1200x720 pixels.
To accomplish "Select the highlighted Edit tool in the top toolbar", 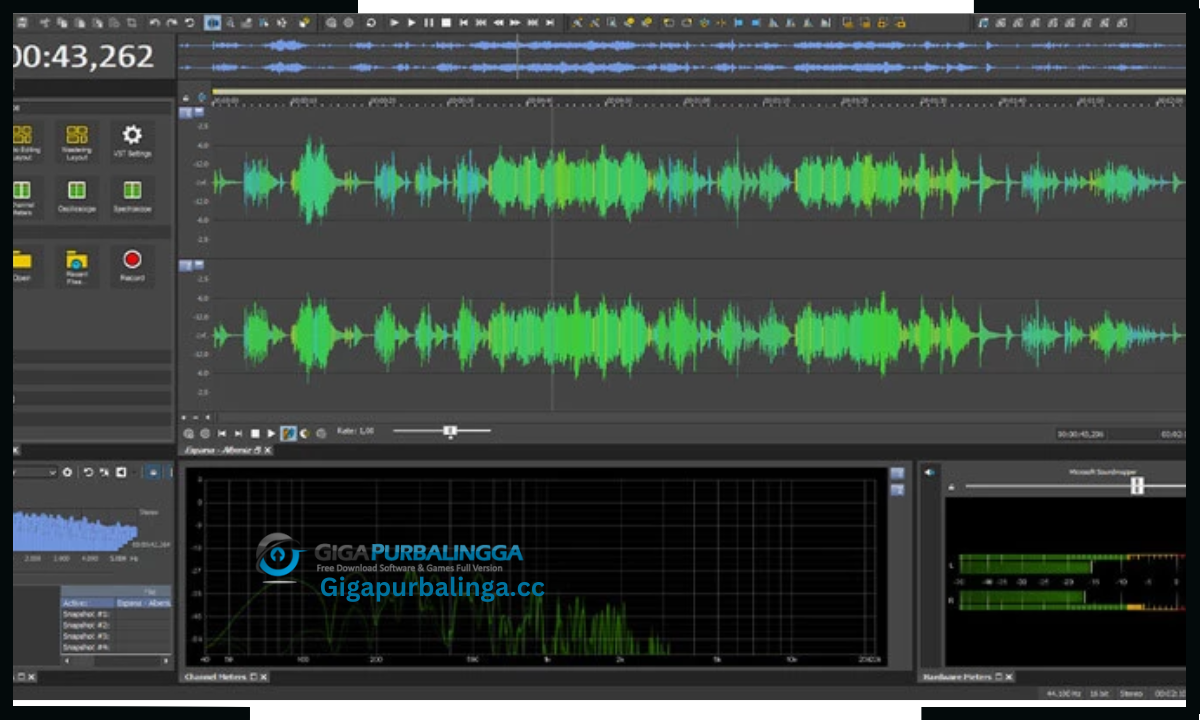I will (213, 22).
